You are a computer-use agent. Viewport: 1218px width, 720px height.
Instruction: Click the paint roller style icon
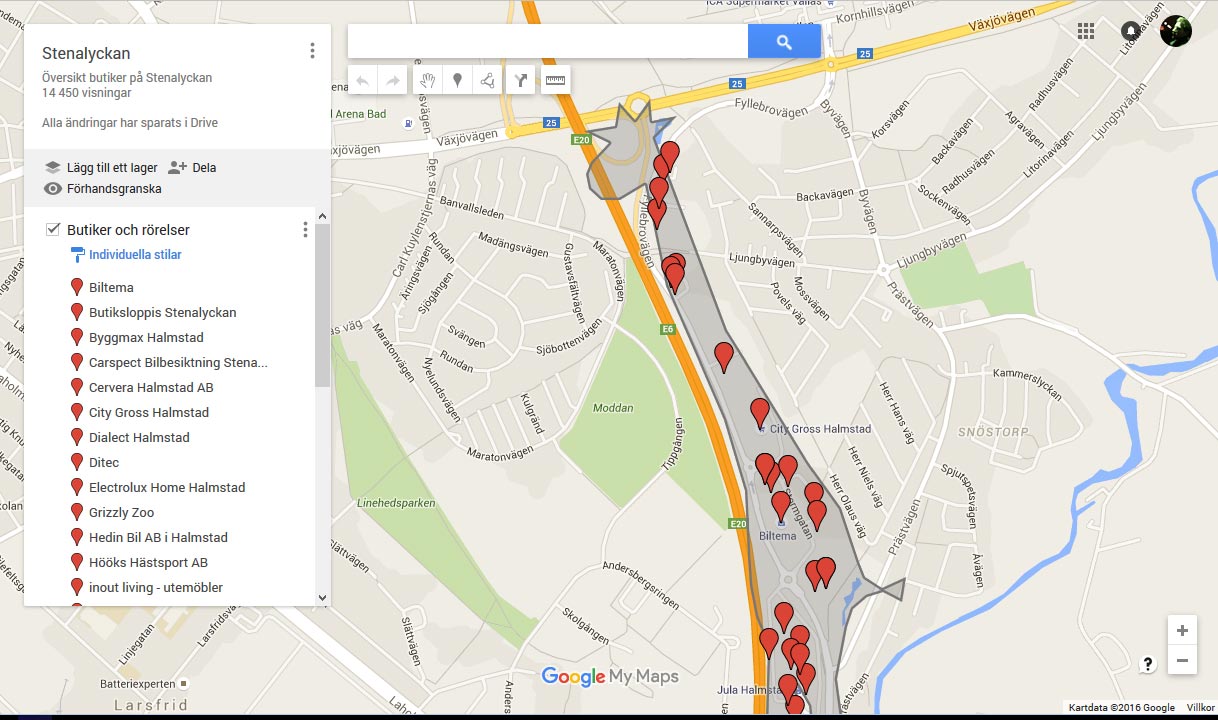click(x=77, y=255)
